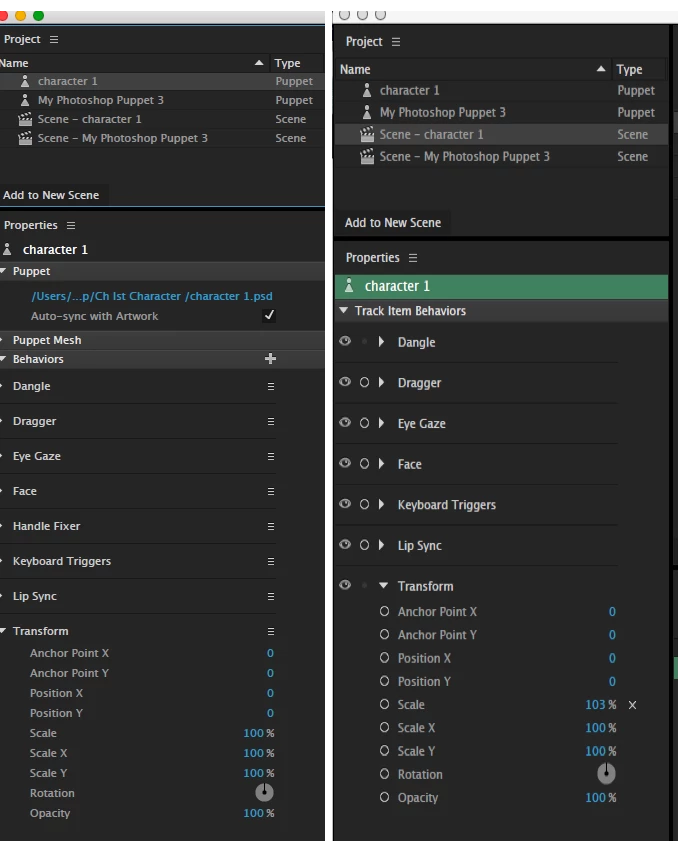Expand the Keyboard Triggers arrow in right panel

381,505
